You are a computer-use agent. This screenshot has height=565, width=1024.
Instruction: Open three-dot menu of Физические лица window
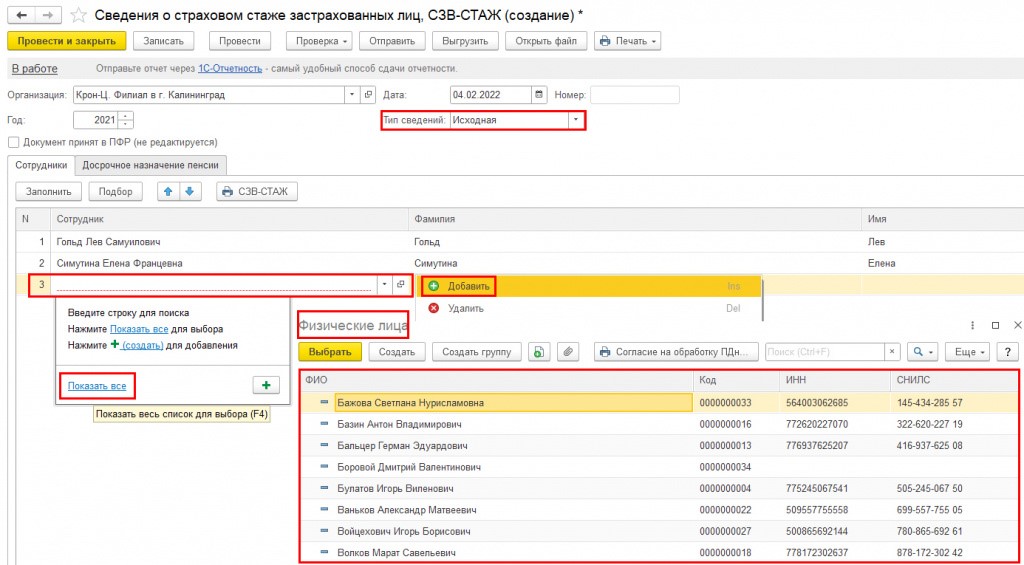point(972,325)
